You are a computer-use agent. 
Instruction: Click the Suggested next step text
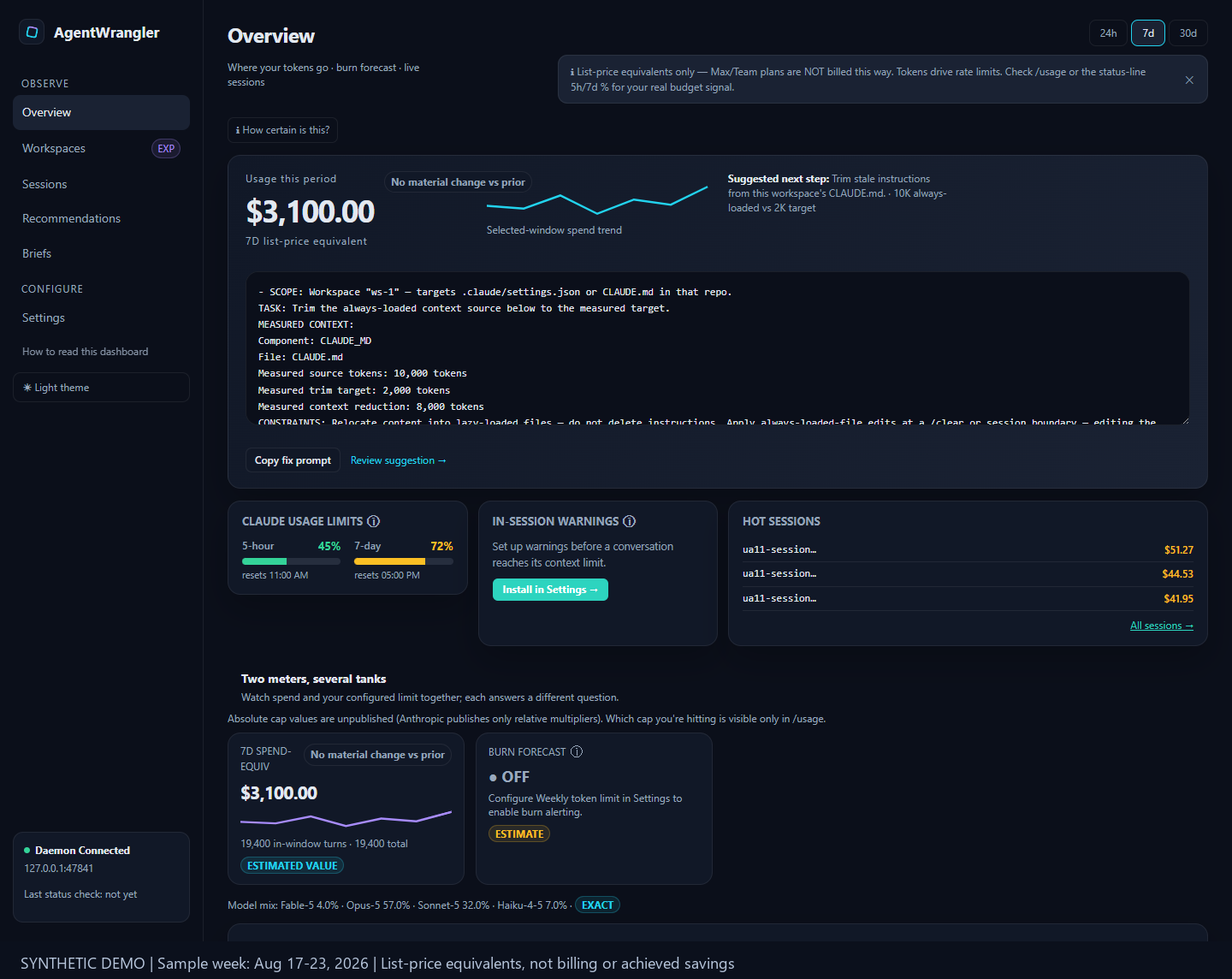837,193
